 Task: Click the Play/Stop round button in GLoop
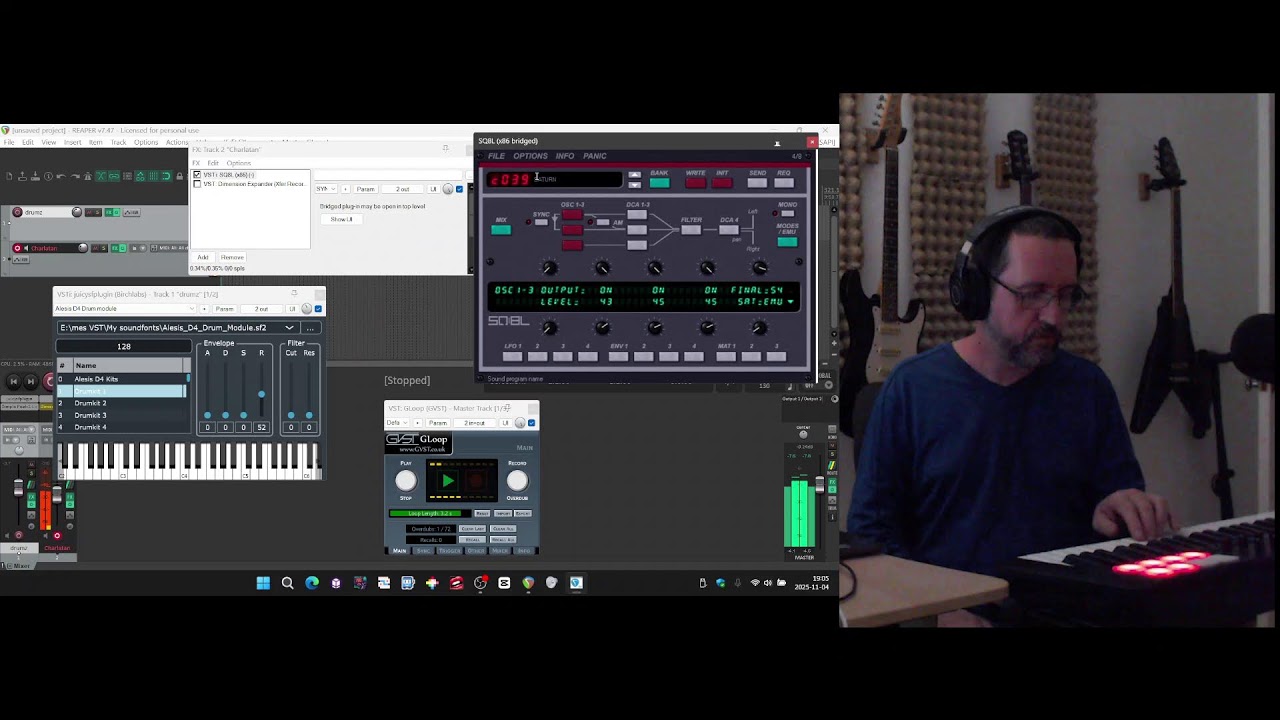[x=406, y=480]
